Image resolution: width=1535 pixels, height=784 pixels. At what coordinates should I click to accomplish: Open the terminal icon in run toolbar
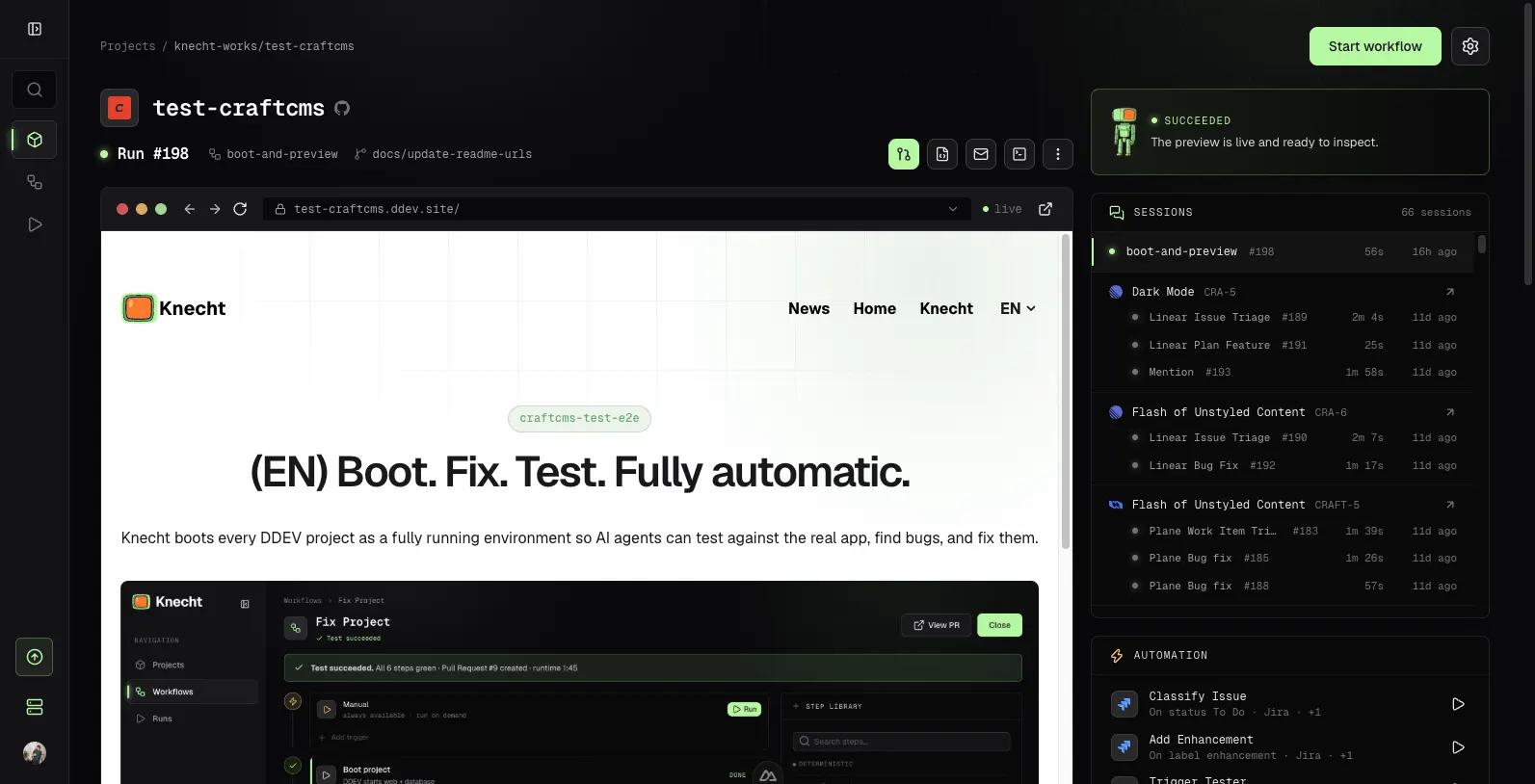1019,154
